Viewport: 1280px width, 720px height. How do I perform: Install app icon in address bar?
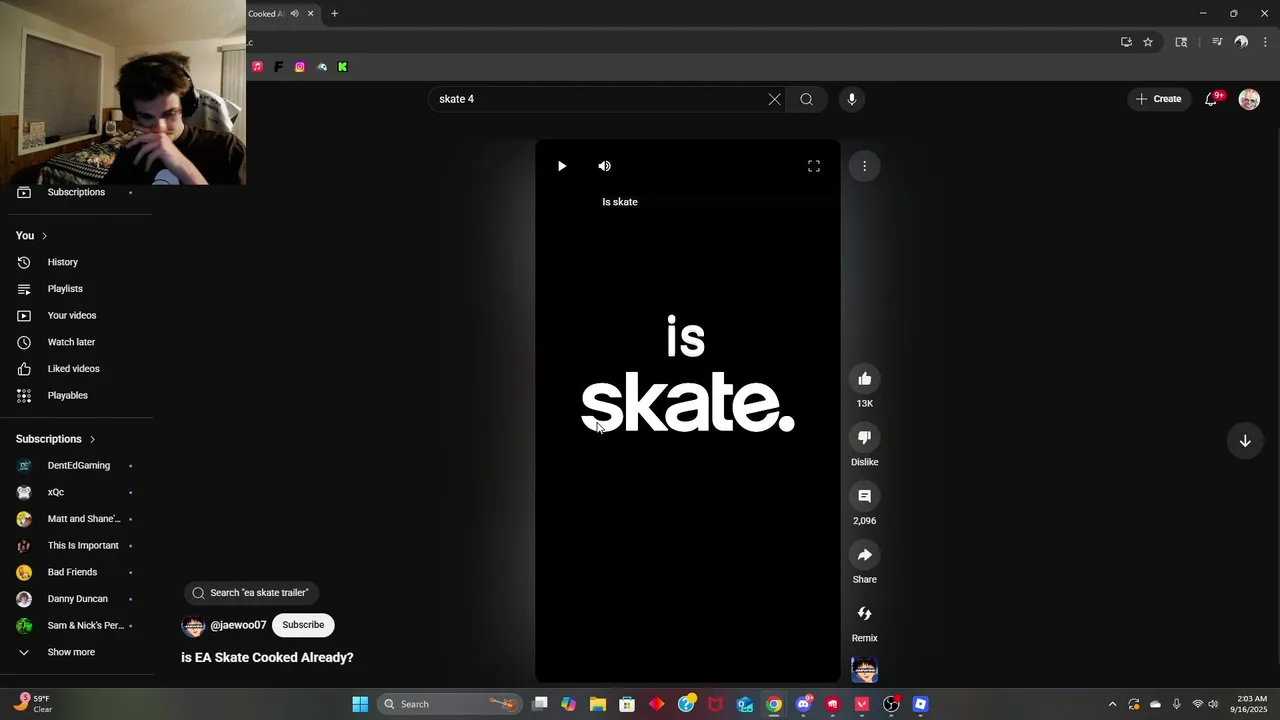click(x=1126, y=42)
